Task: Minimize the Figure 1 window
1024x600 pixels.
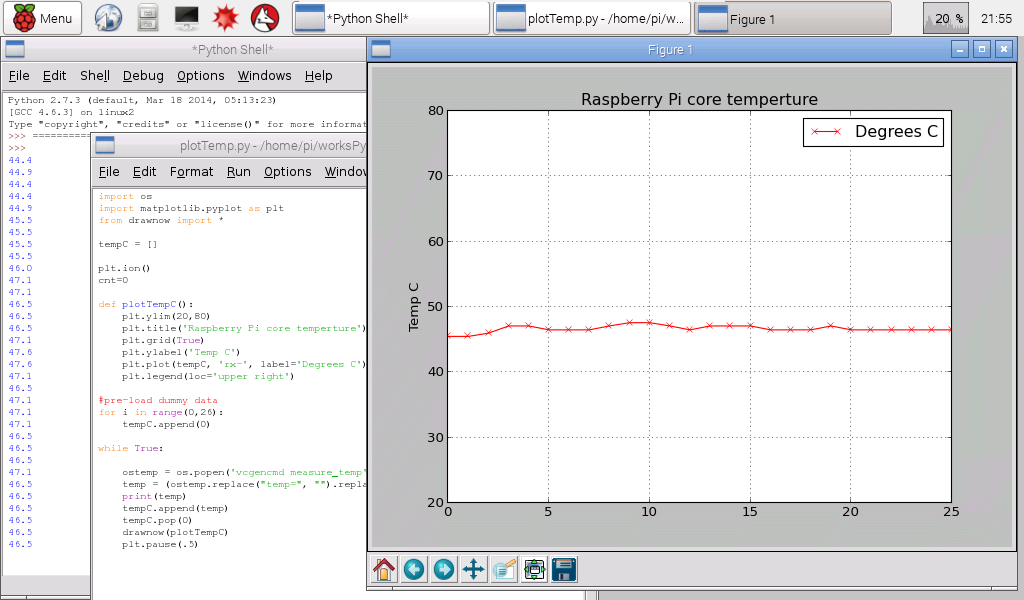Action: pyautogui.click(x=959, y=49)
